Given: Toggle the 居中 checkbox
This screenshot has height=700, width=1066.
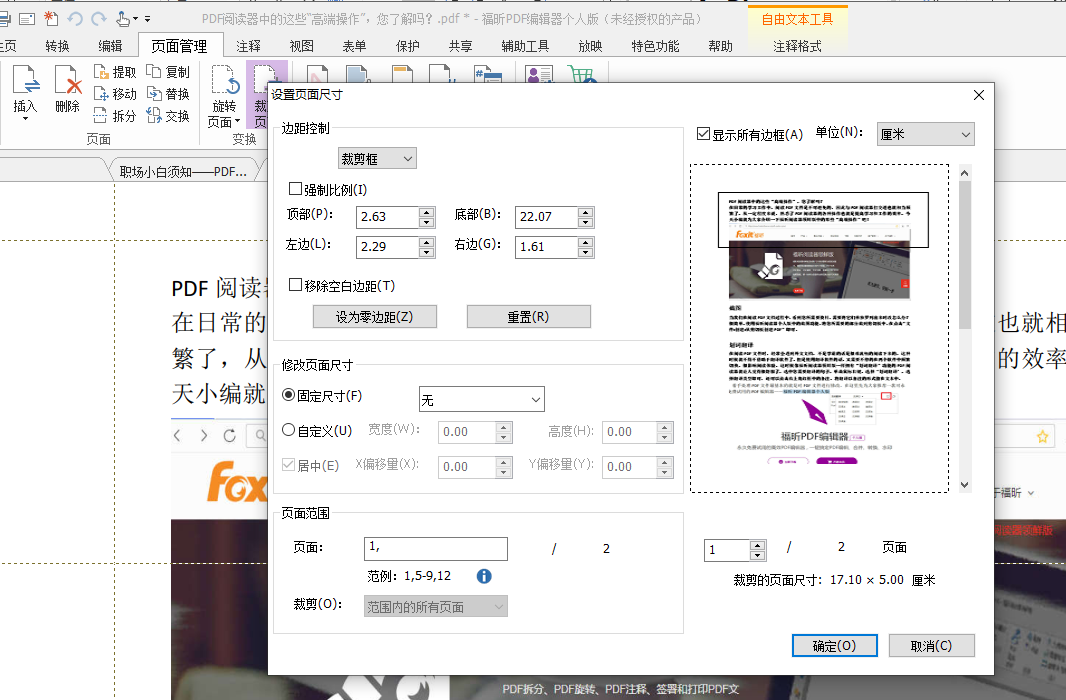Looking at the screenshot, I should [x=288, y=465].
